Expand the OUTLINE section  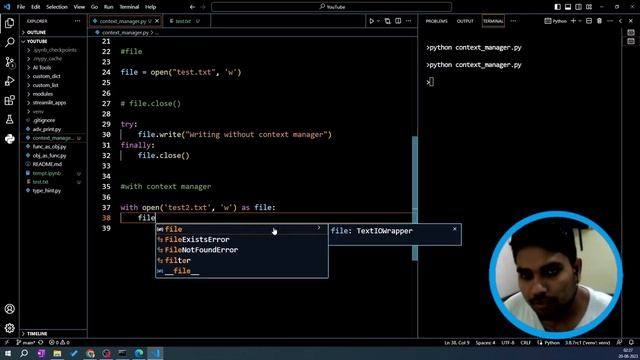53,32
